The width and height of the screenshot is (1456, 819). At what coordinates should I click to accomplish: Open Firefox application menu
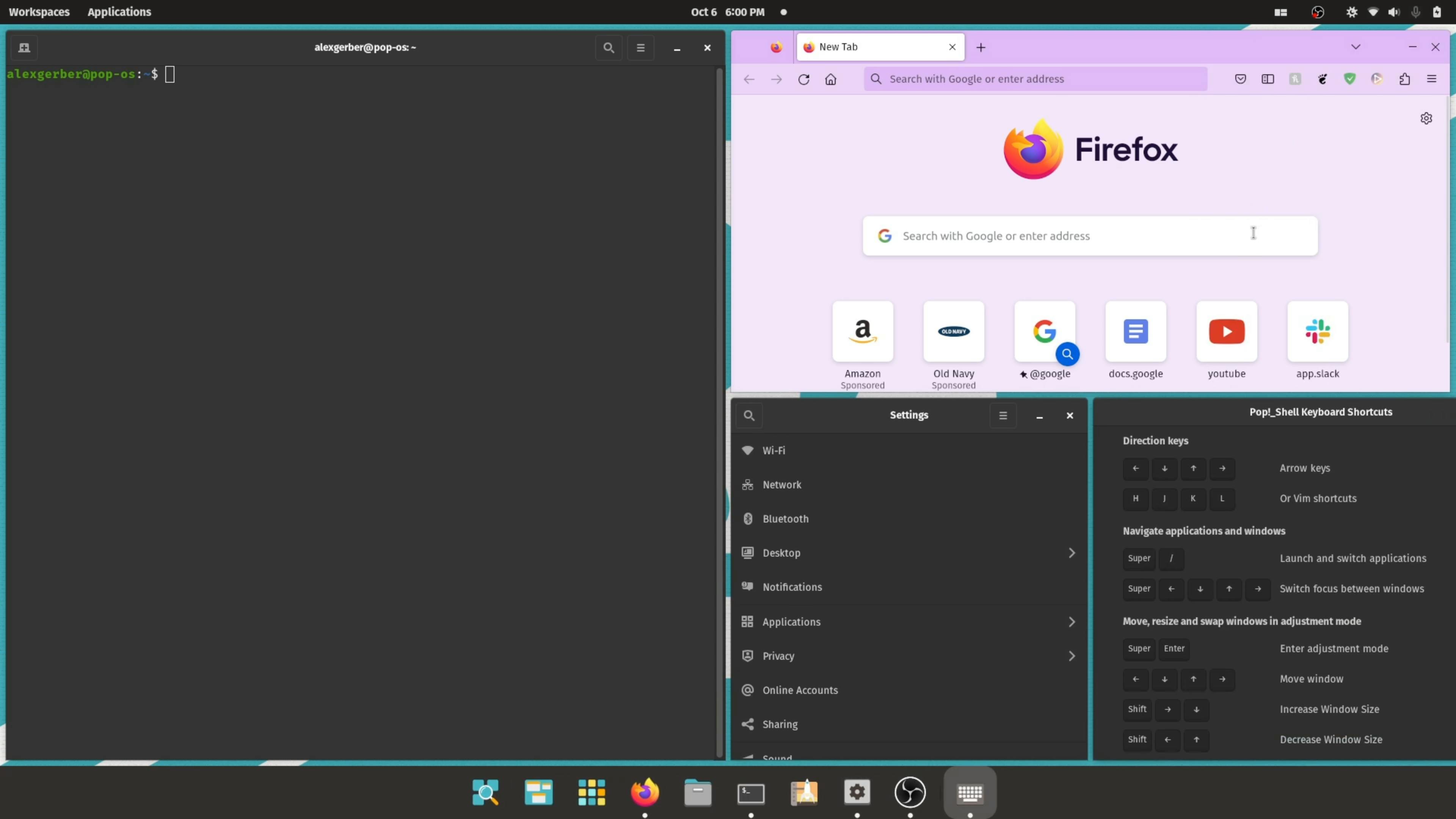[1432, 79]
